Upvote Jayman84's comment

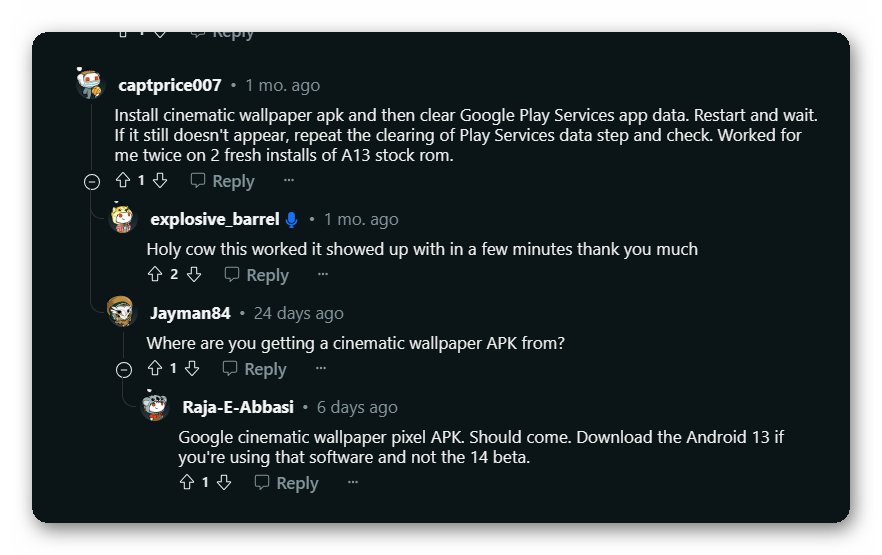pos(155,369)
